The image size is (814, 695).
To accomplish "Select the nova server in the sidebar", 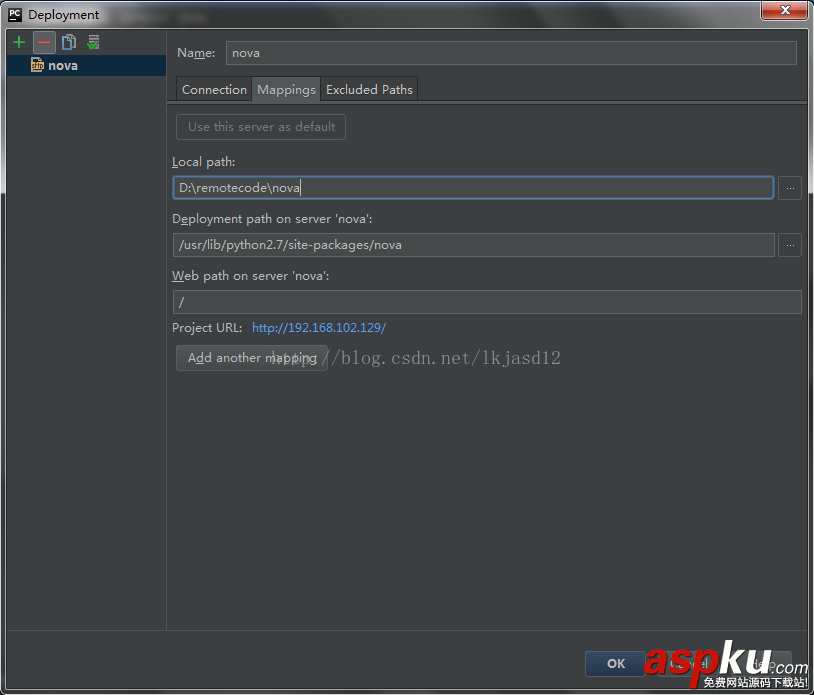I will point(62,65).
